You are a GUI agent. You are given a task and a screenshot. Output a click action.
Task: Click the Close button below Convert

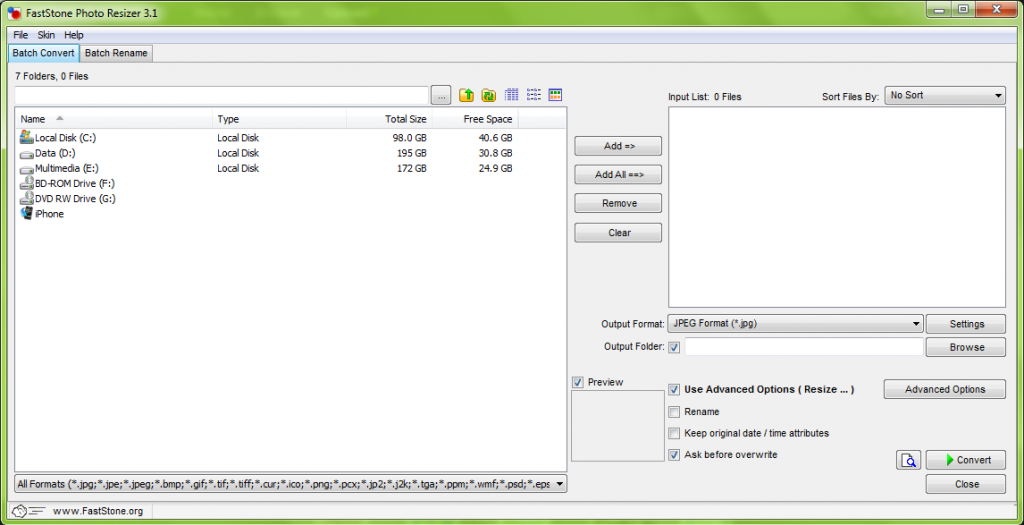pyautogui.click(x=966, y=484)
